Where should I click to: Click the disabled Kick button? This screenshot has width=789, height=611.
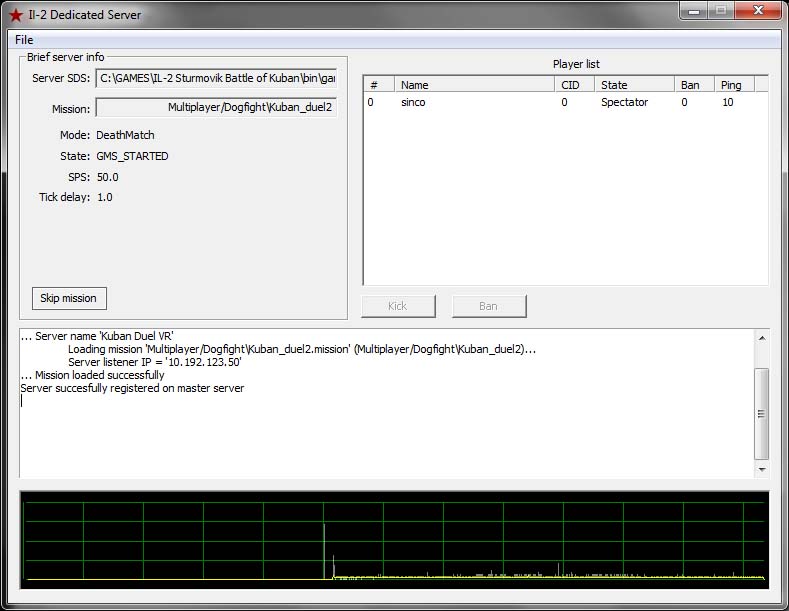pyautogui.click(x=398, y=306)
